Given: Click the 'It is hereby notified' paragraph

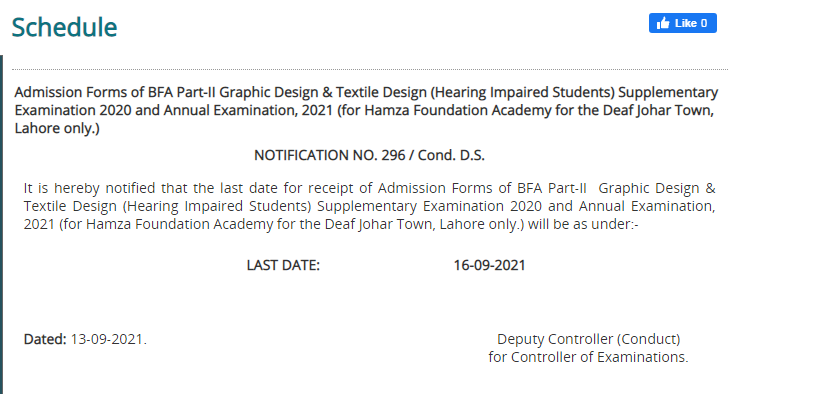Looking at the screenshot, I should (x=369, y=206).
